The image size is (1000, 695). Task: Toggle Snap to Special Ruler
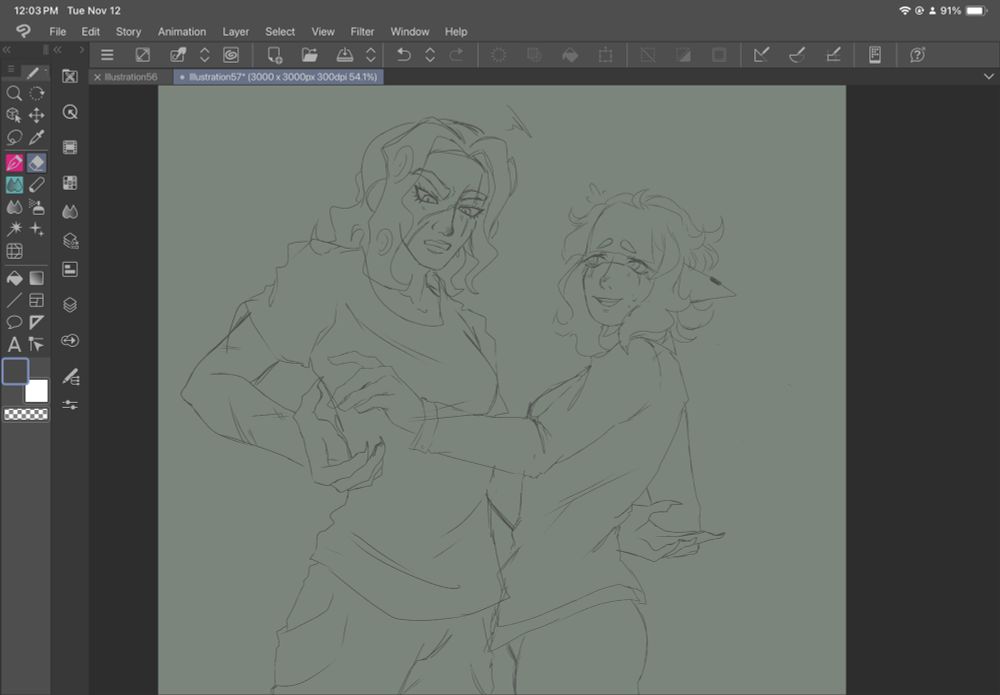point(797,55)
